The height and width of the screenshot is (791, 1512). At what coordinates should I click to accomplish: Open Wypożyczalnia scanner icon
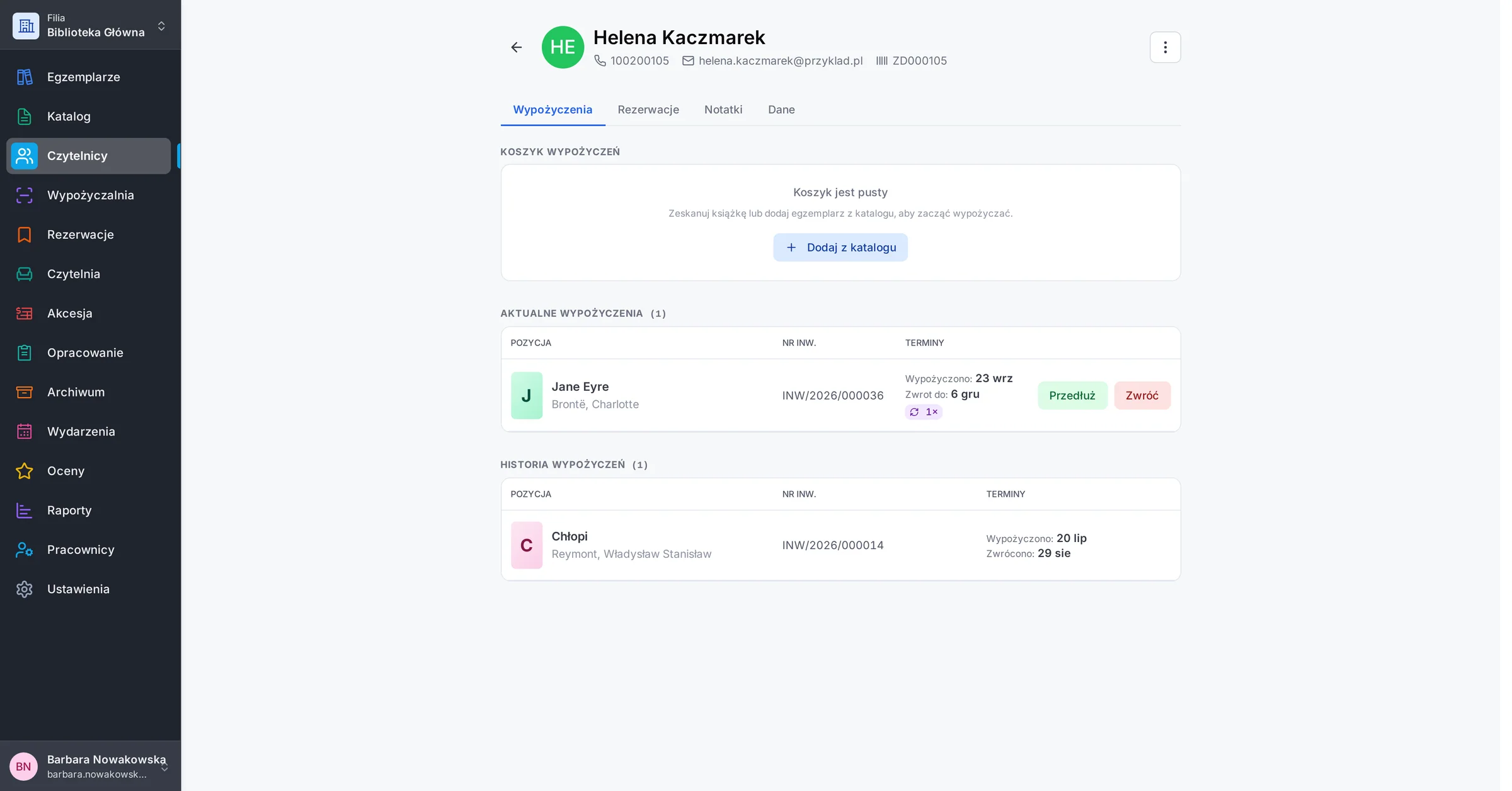[25, 195]
